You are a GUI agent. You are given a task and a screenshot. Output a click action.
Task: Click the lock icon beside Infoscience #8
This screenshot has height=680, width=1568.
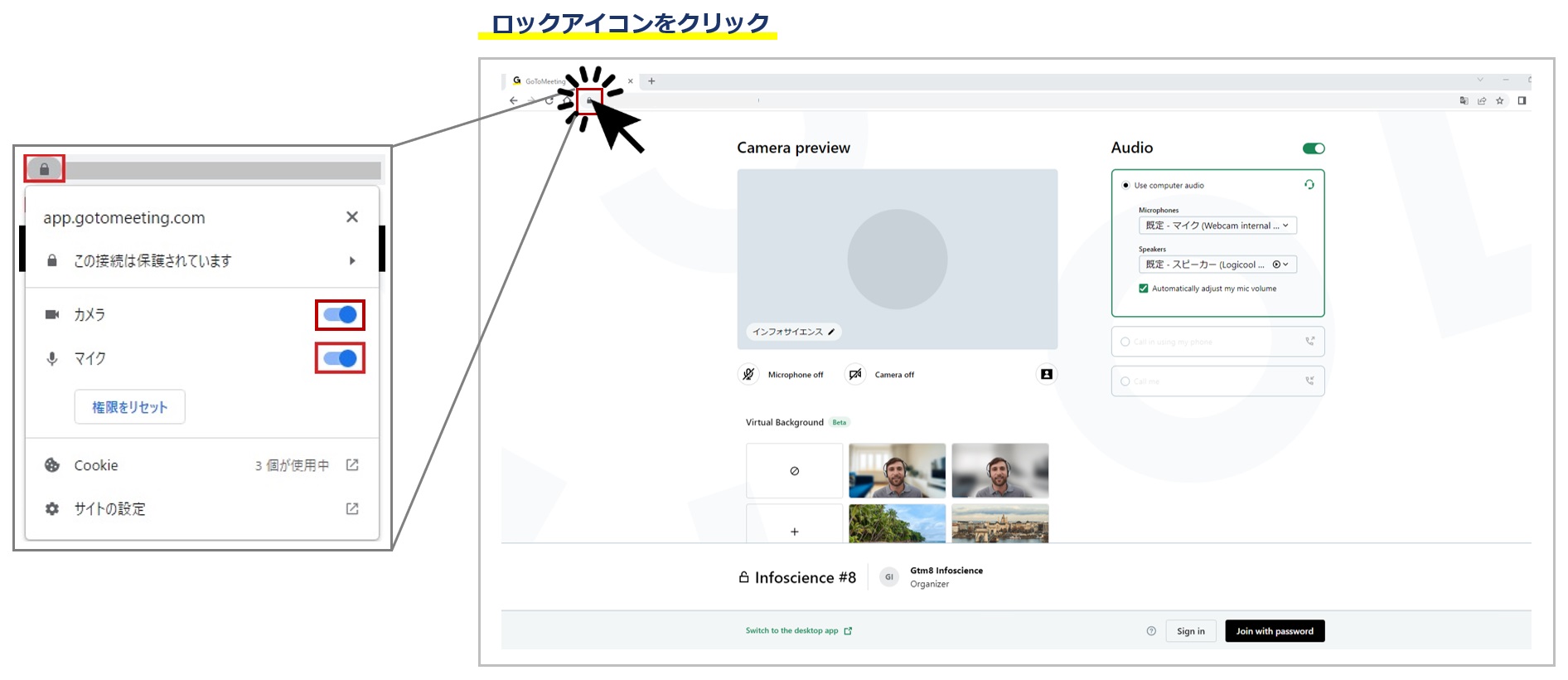coord(744,577)
